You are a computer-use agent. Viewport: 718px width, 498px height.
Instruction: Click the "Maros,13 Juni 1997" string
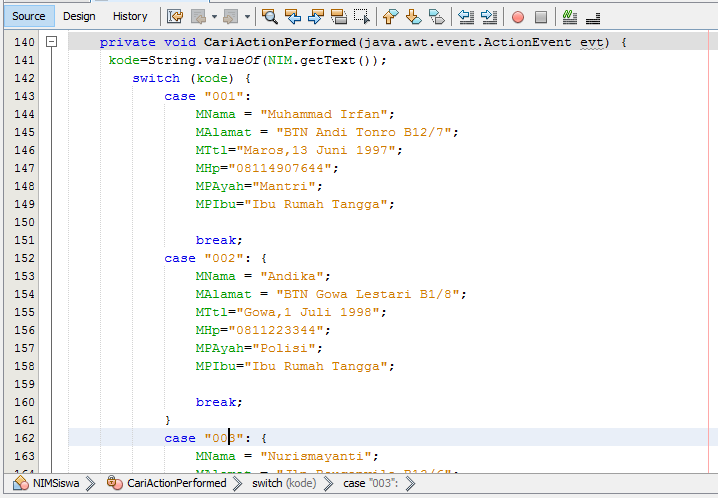tap(316, 150)
